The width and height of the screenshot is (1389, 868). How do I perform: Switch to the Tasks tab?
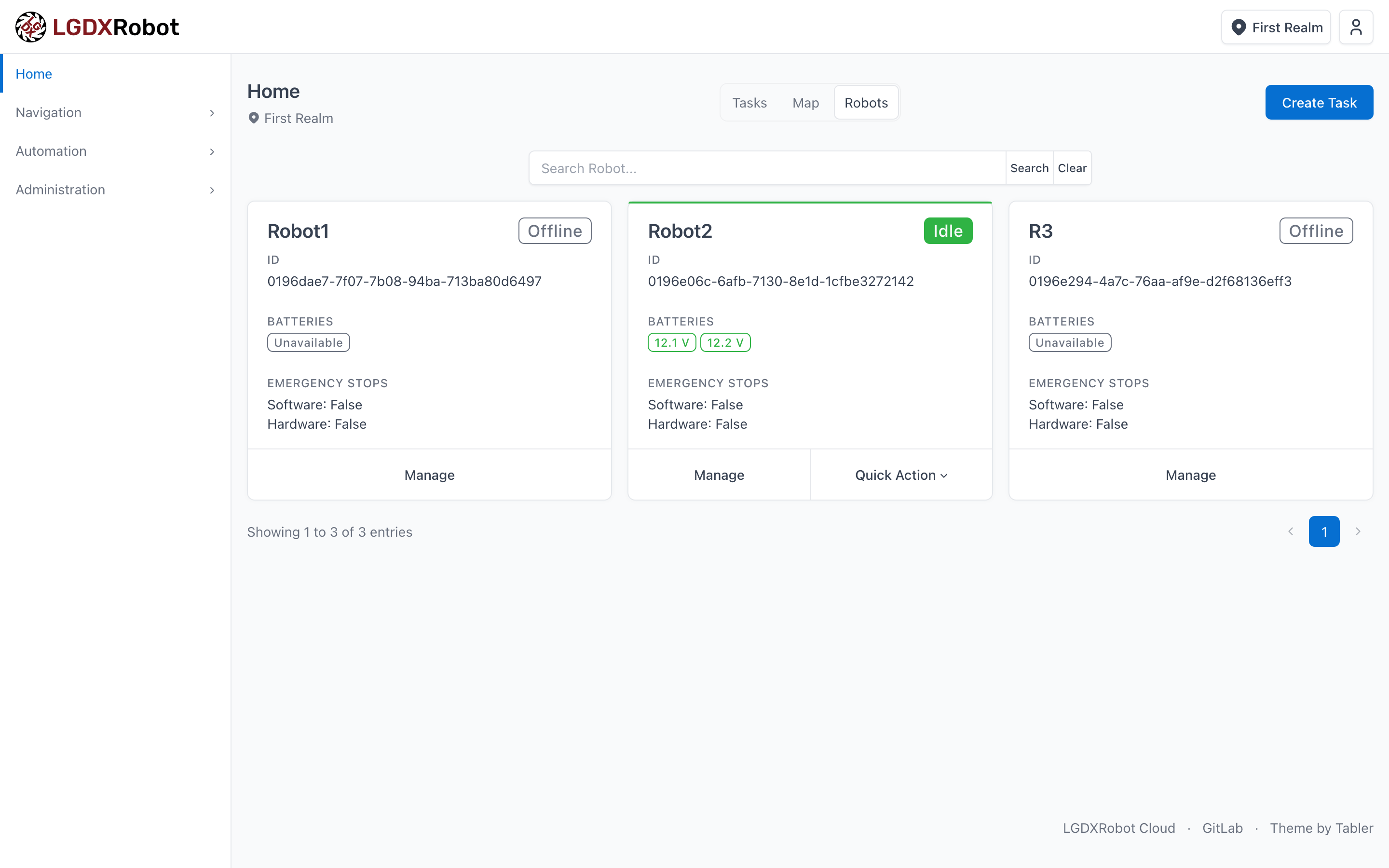(749, 103)
